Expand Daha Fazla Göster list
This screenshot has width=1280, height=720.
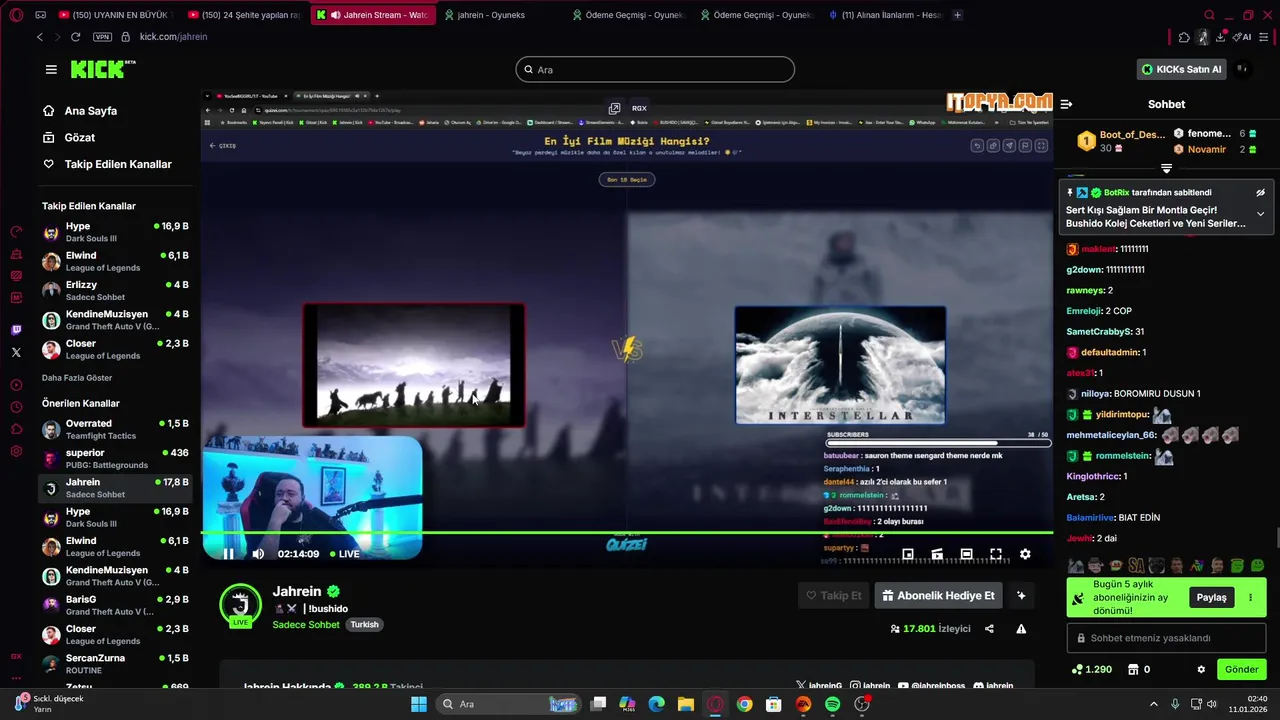77,378
